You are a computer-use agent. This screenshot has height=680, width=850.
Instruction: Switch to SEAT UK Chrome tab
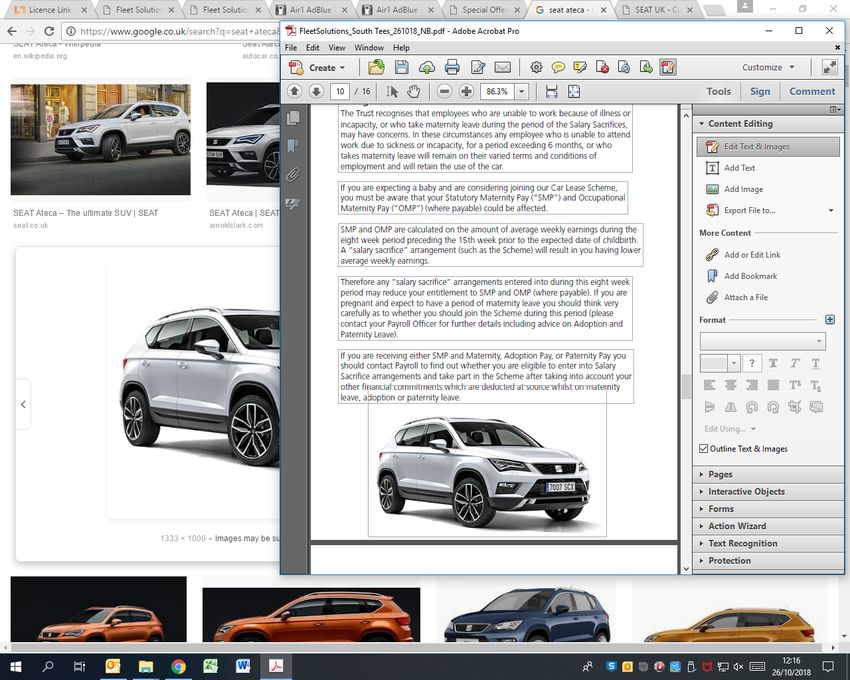coord(657,10)
